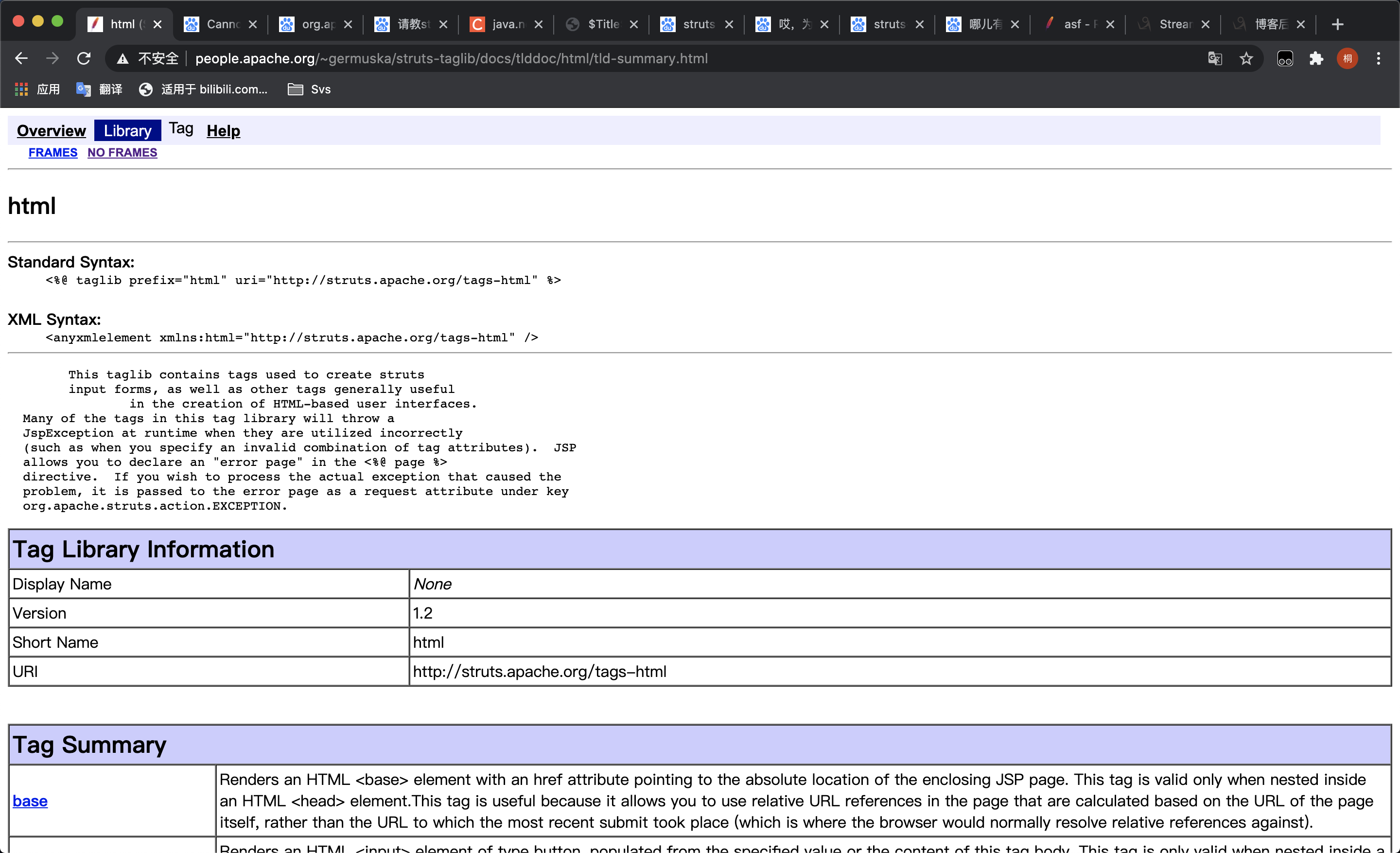Close the asf tab
This screenshot has width=1400, height=853.
pos(1110,24)
